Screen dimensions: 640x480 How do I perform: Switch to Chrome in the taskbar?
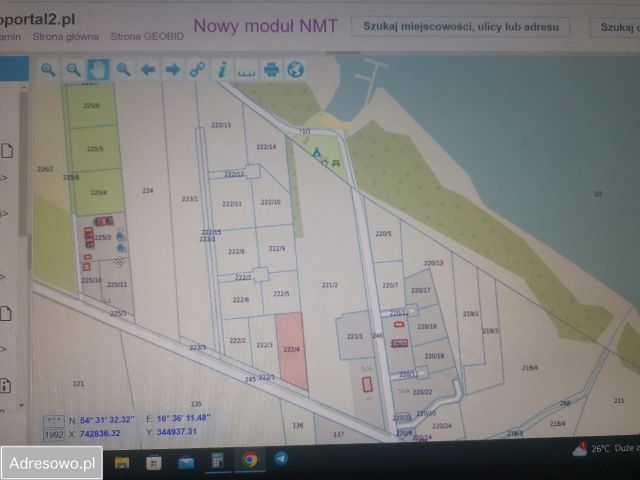[x=249, y=460]
